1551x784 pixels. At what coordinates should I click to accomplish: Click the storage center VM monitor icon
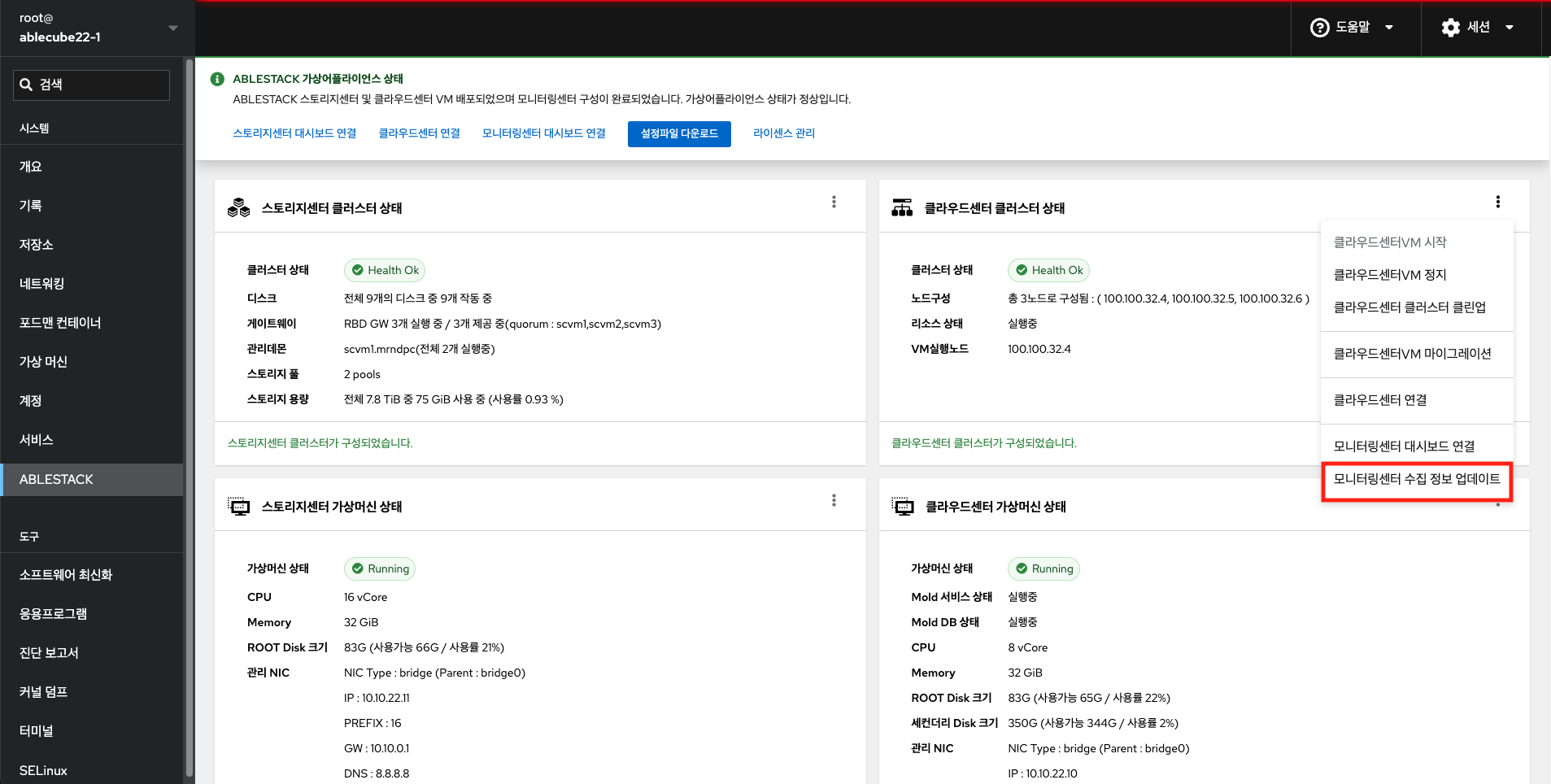click(x=238, y=507)
